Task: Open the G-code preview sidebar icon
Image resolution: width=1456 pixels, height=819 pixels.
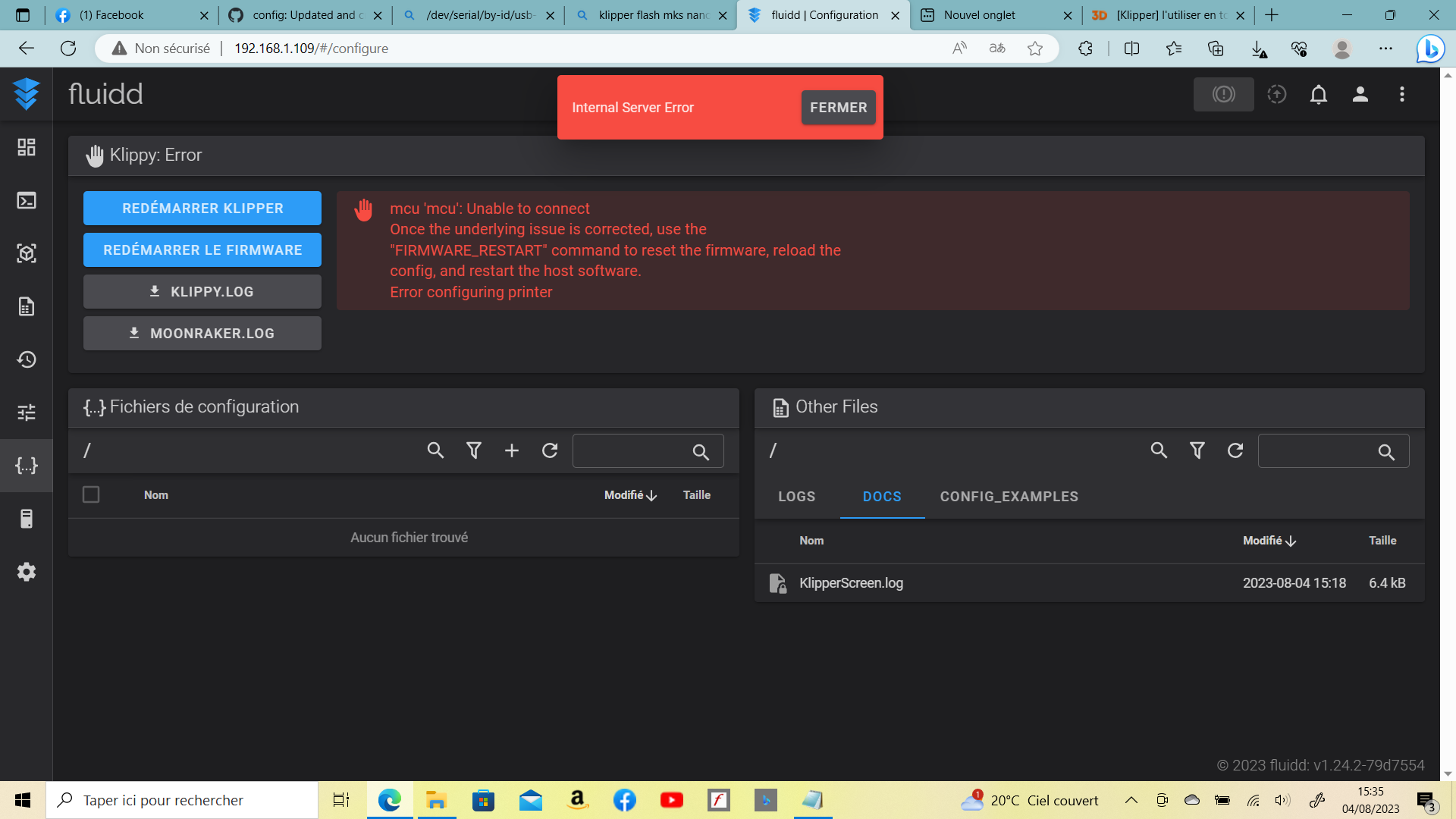Action: coord(27,253)
